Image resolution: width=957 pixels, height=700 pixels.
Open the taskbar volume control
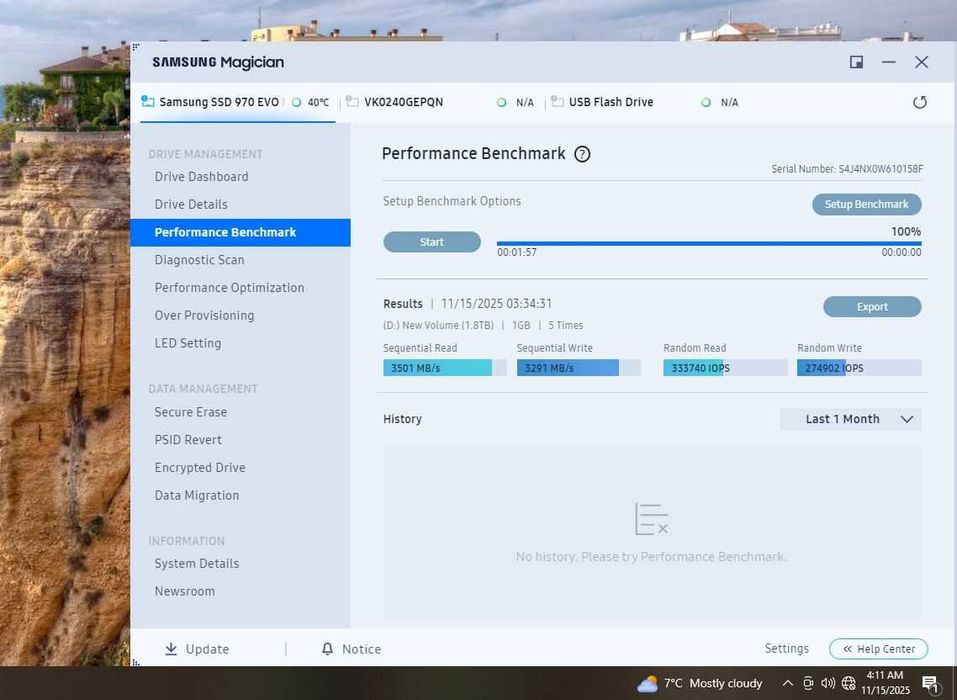[828, 683]
